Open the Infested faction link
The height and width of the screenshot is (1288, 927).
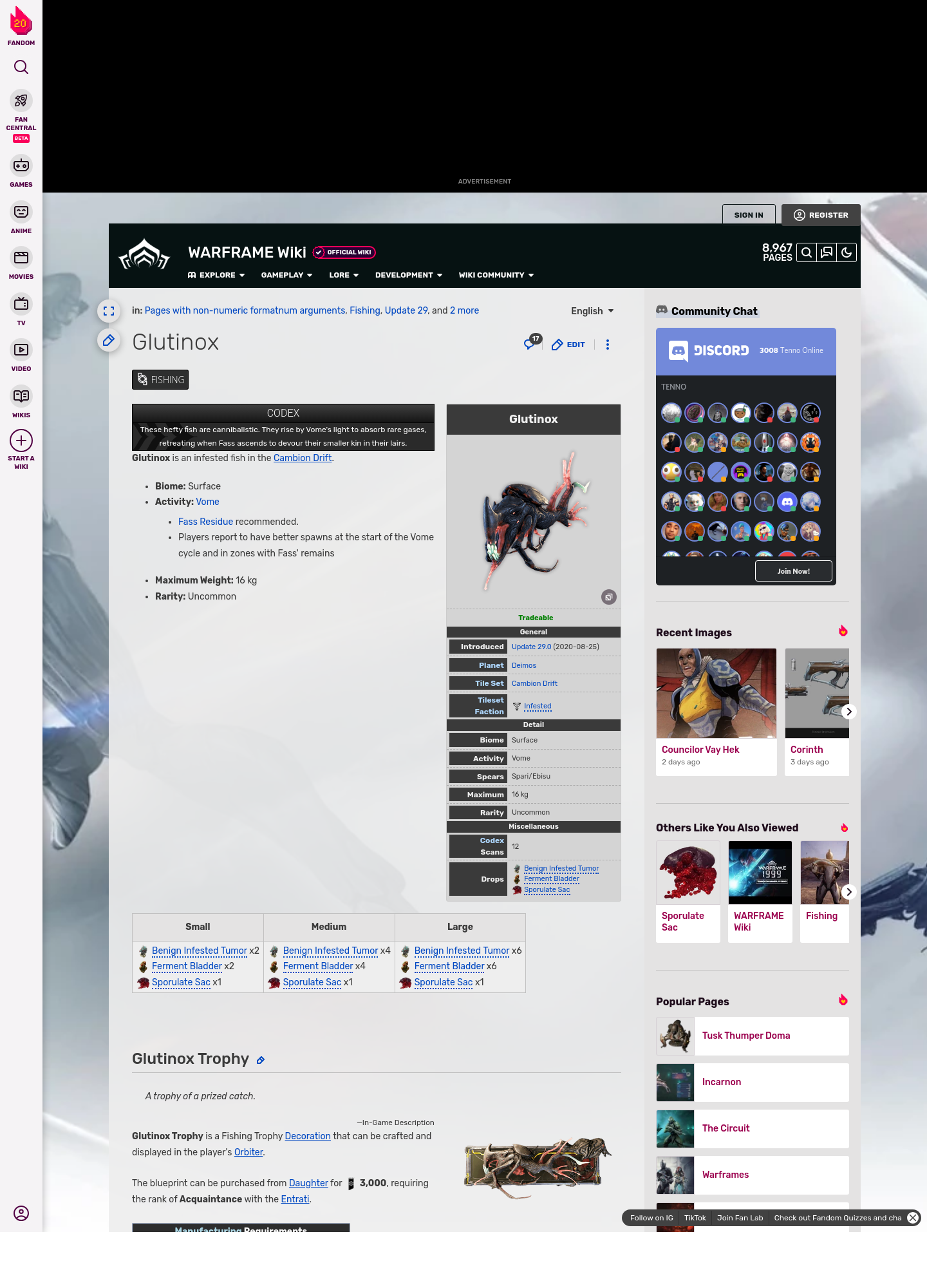point(538,706)
